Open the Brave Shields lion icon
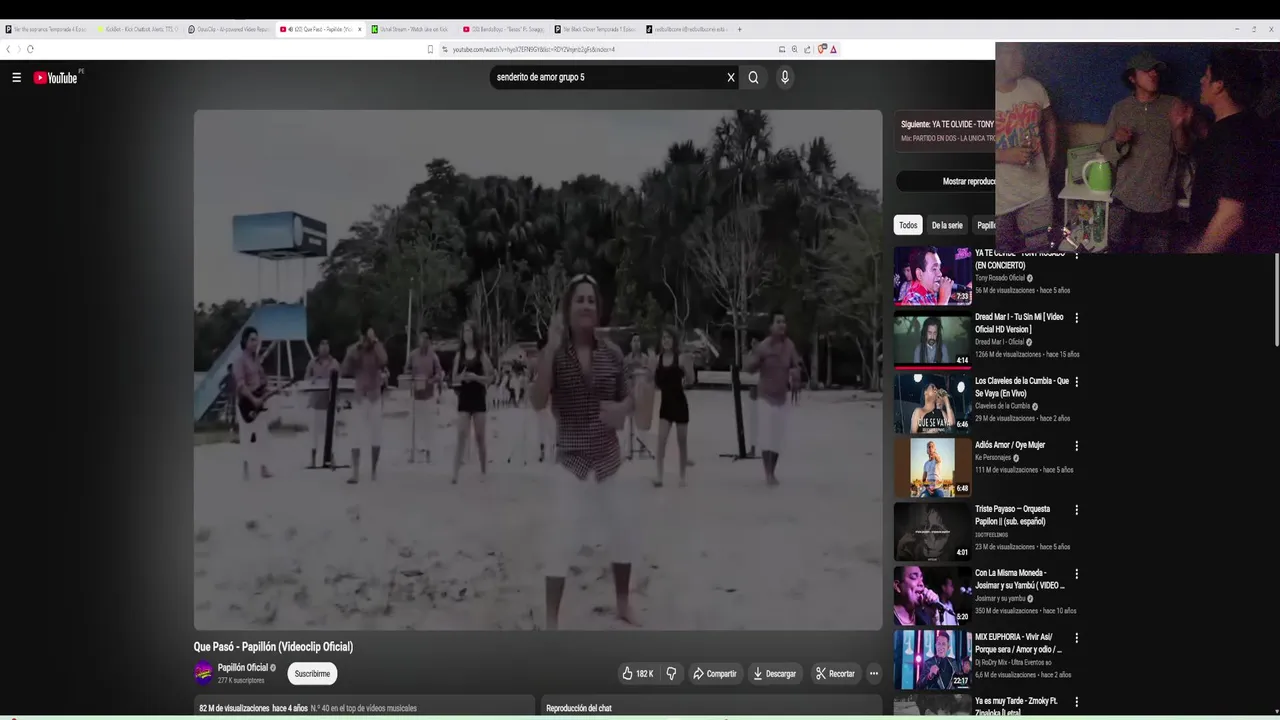Image resolution: width=1280 pixels, height=720 pixels. (x=822, y=49)
